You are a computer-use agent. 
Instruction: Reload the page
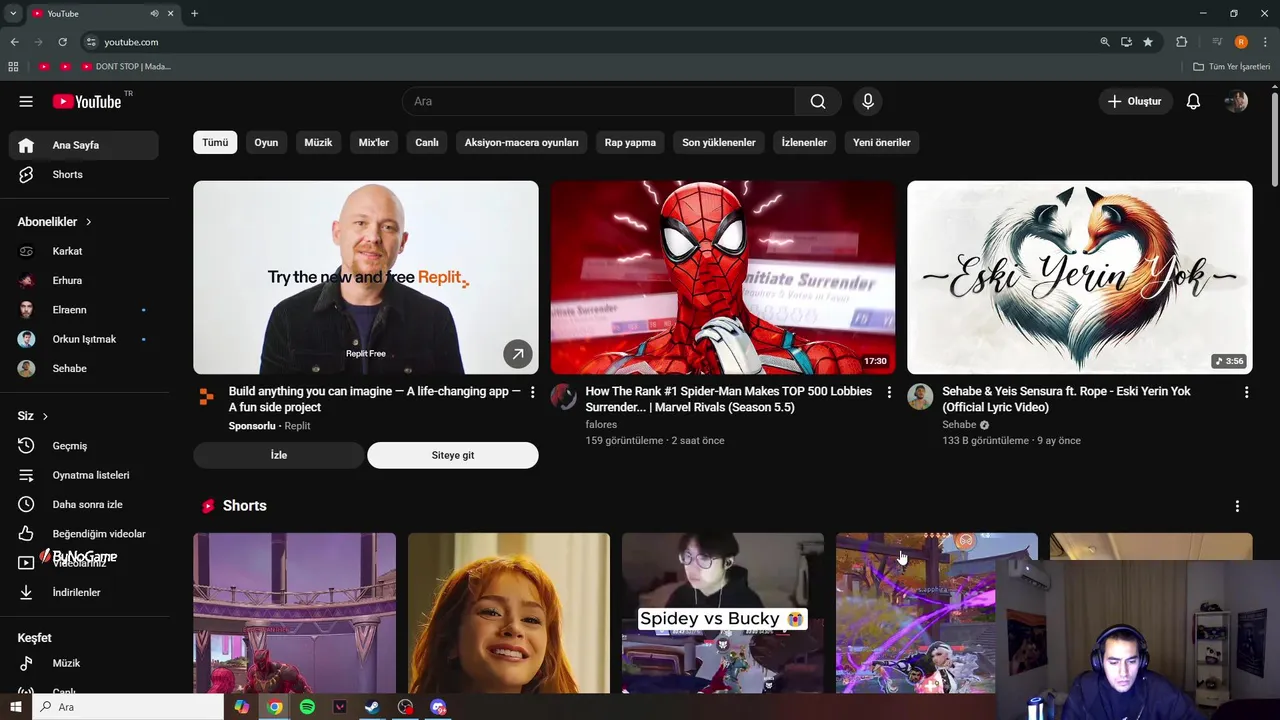click(62, 42)
